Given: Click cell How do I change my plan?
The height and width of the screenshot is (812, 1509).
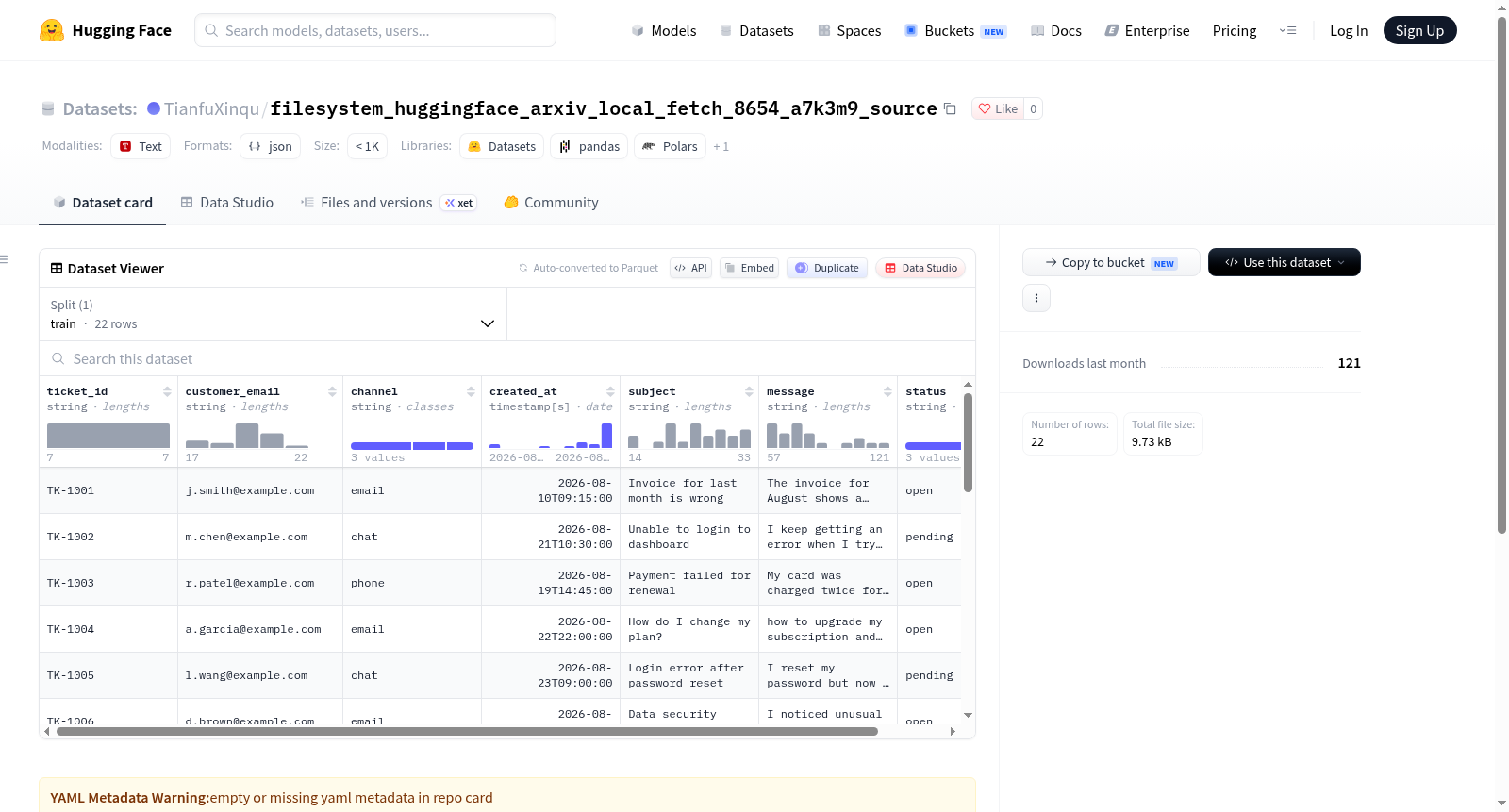Looking at the screenshot, I should click(x=689, y=629).
